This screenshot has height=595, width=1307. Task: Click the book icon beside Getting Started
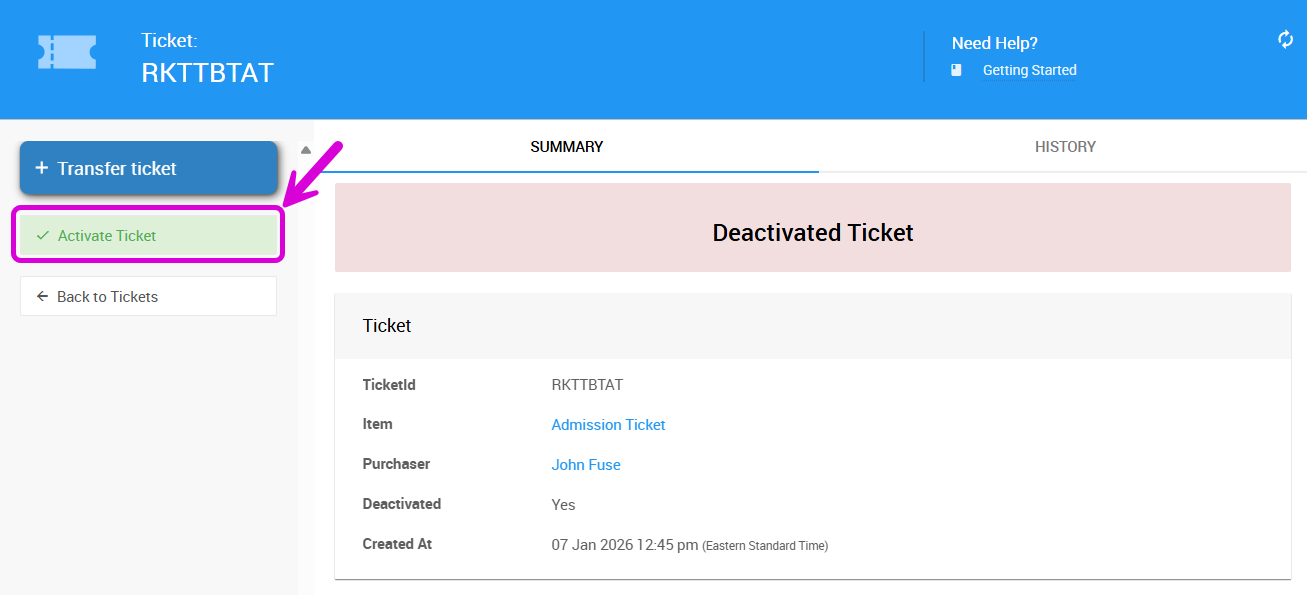point(956,70)
